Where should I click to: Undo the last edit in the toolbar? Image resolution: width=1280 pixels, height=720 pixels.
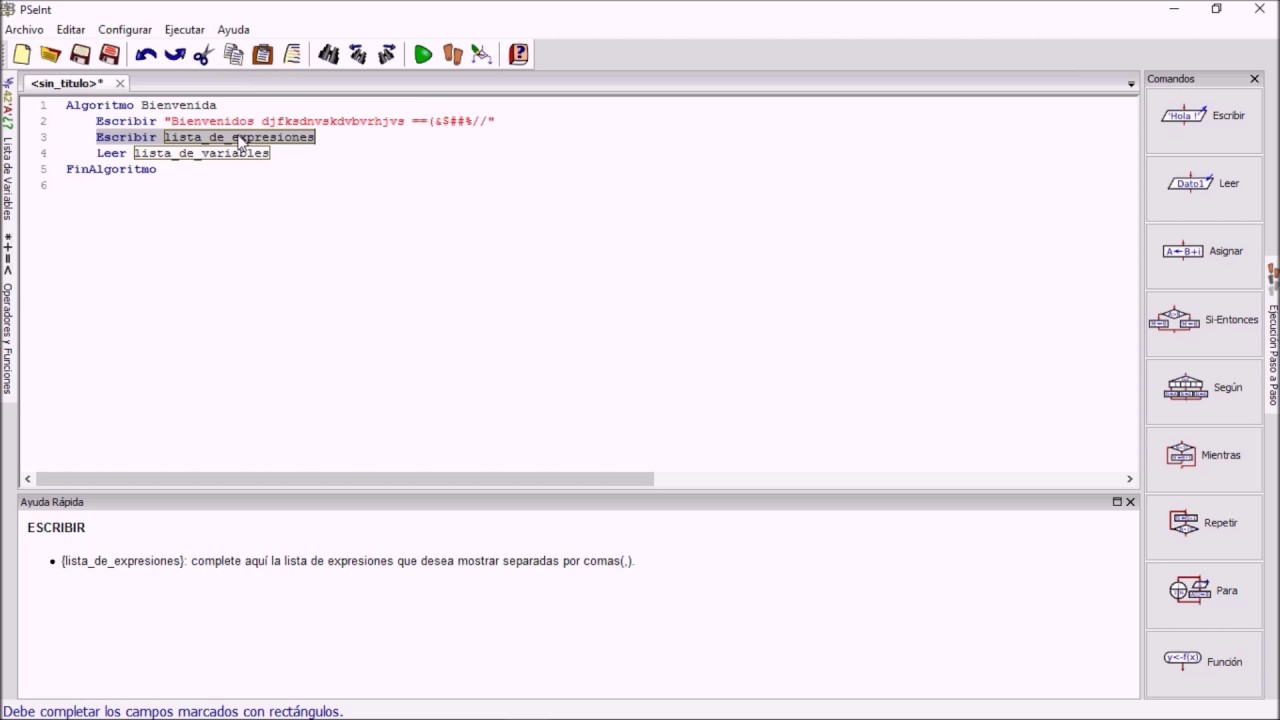coord(146,55)
